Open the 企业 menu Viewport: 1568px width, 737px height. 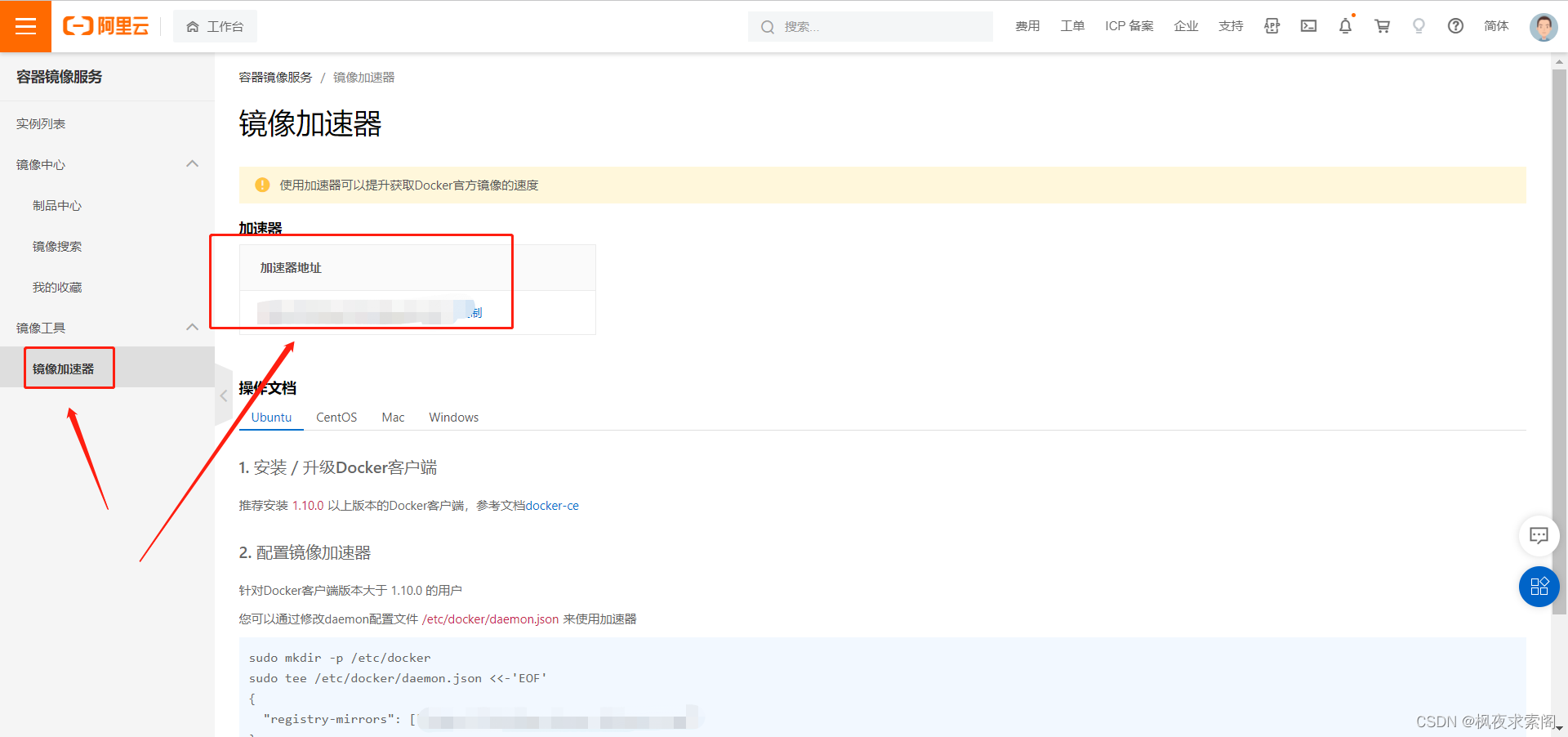tap(1186, 26)
